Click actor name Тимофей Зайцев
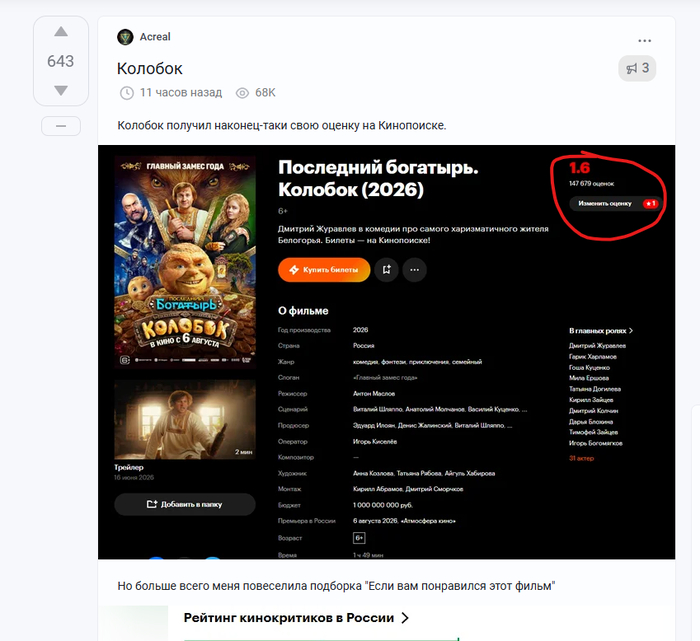 pyautogui.click(x=593, y=432)
